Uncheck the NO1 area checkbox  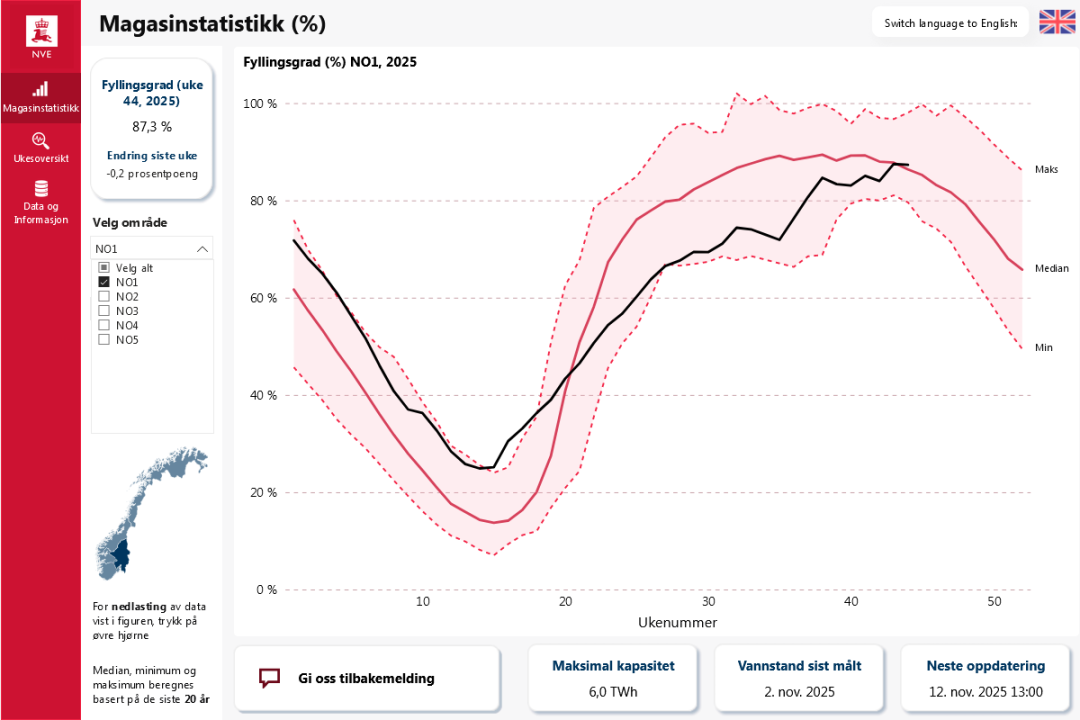tap(104, 282)
